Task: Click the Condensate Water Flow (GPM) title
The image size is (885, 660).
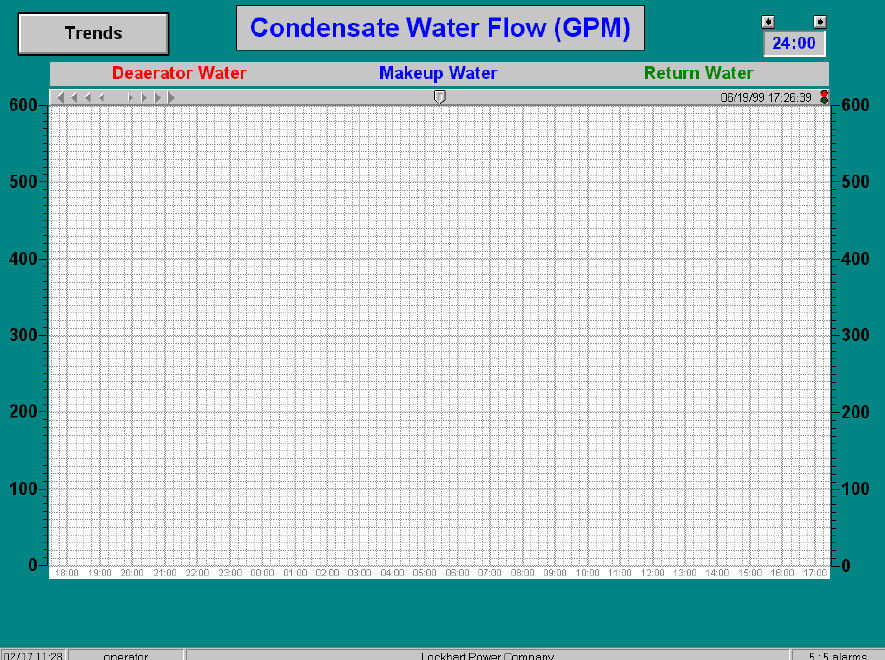Action: [x=440, y=28]
